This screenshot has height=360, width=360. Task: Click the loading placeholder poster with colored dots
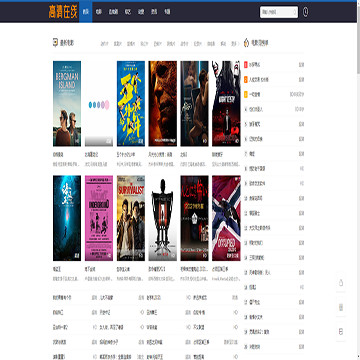click(x=99, y=103)
